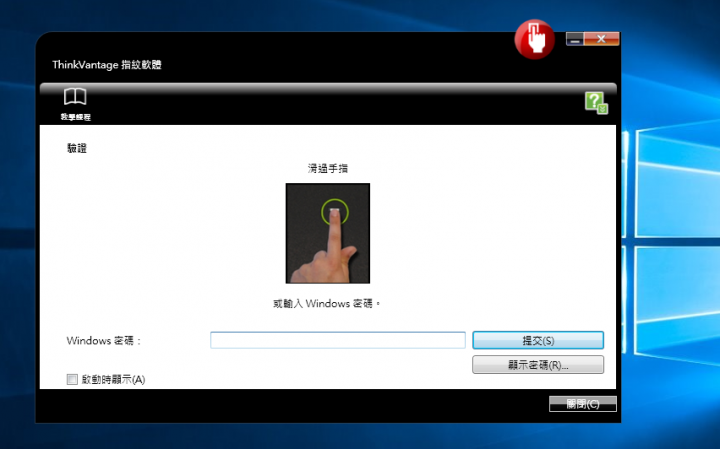Minimize the ThinkVantage fingerprint window

pos(575,39)
